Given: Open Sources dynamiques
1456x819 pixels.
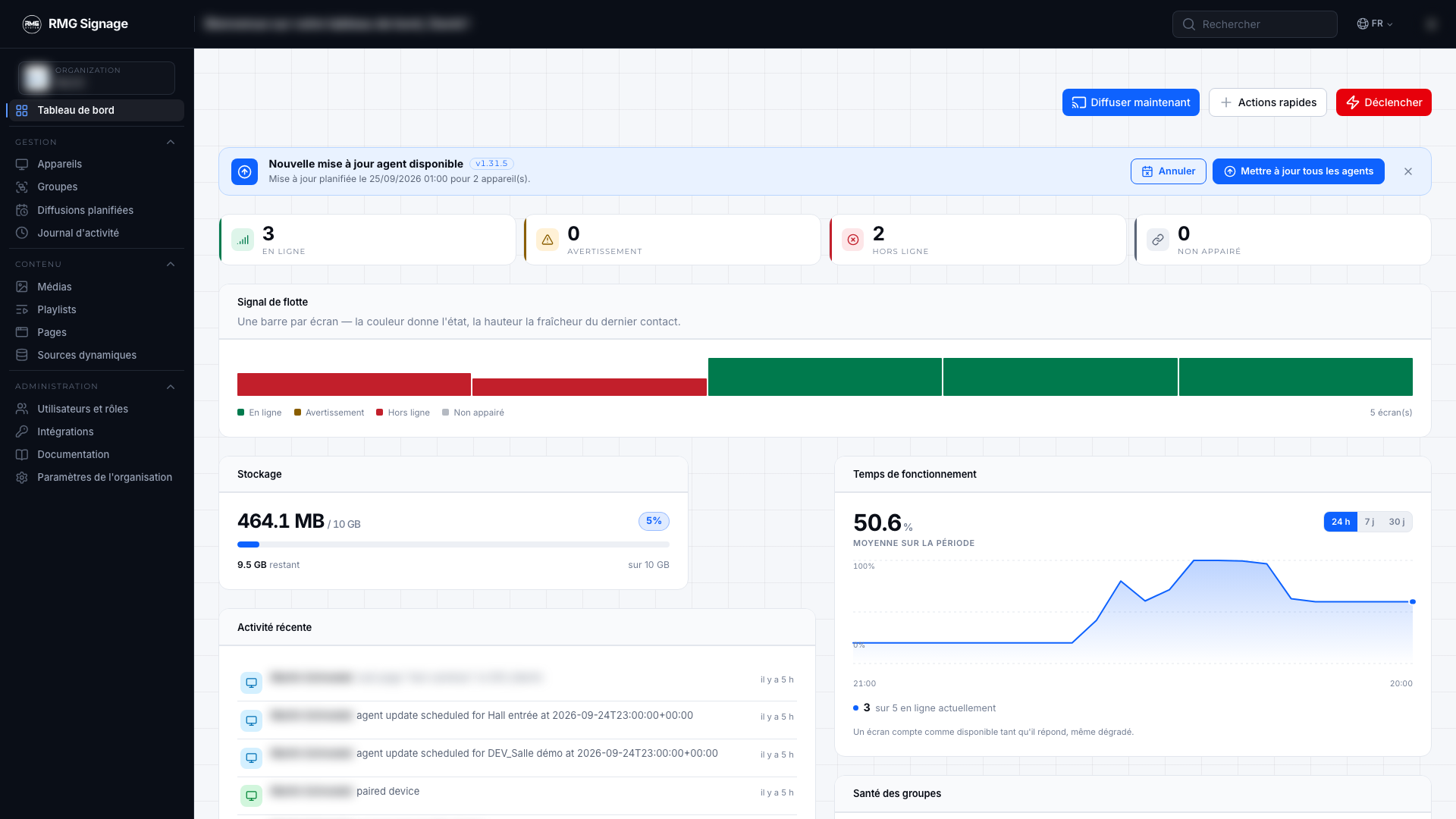Looking at the screenshot, I should (96, 355).
